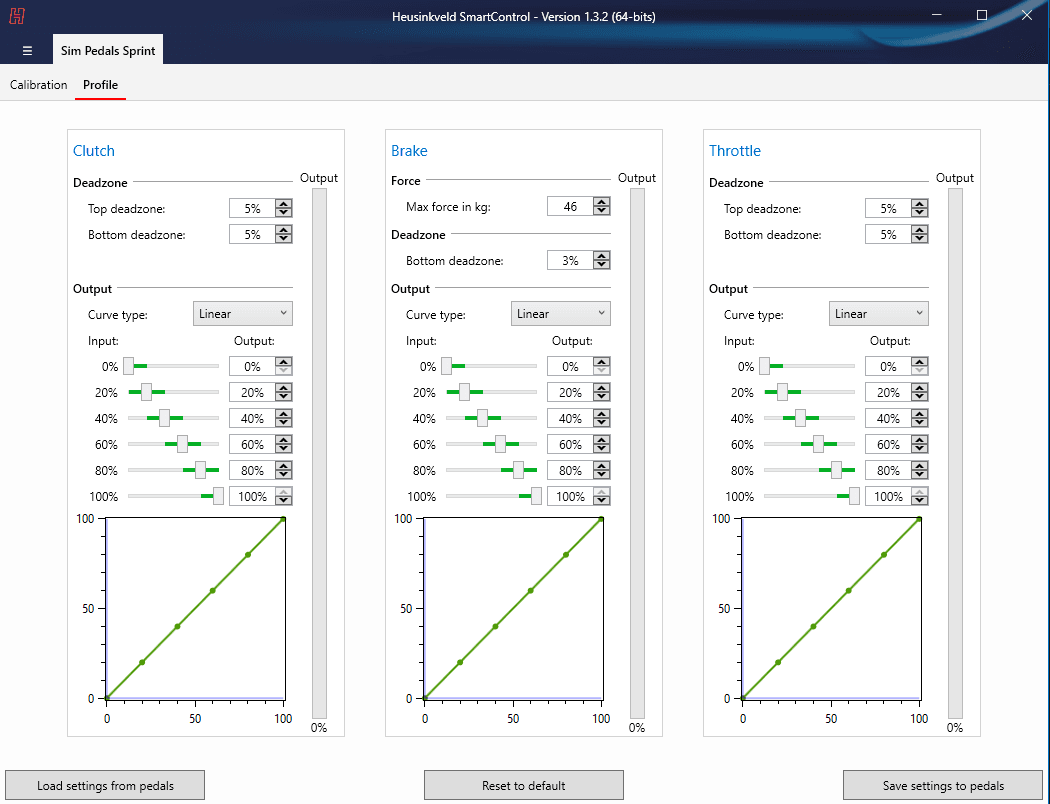The width and height of the screenshot is (1050, 804).
Task: Decrease Brake bottom deadzone with down arrow
Action: [601, 265]
